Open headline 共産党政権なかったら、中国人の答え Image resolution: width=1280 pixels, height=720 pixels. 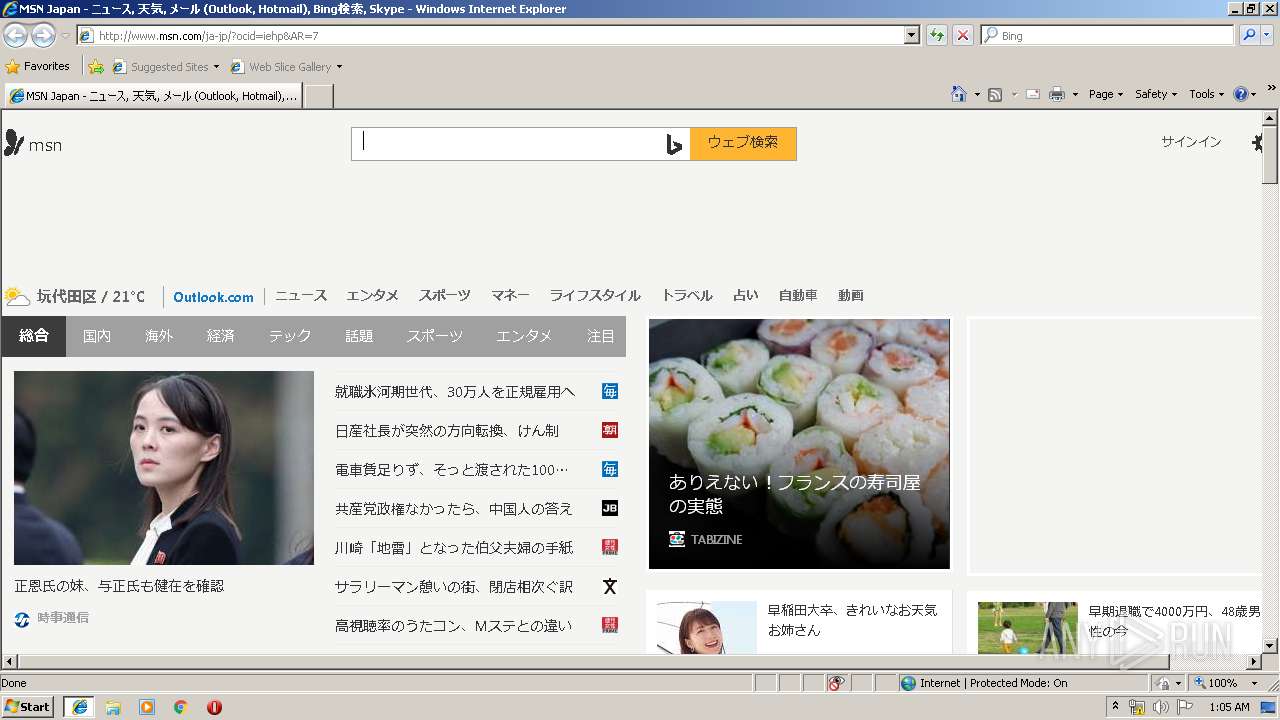454,508
